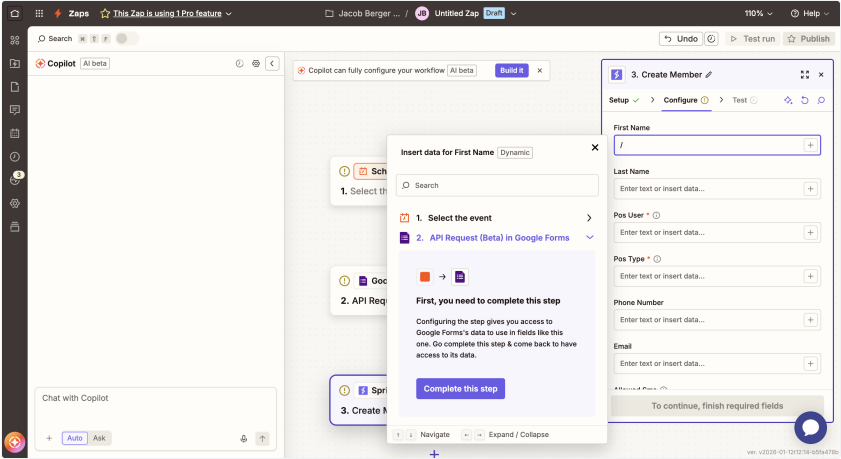
Task: Open Copilot chat history clock icon
Action: 239,63
